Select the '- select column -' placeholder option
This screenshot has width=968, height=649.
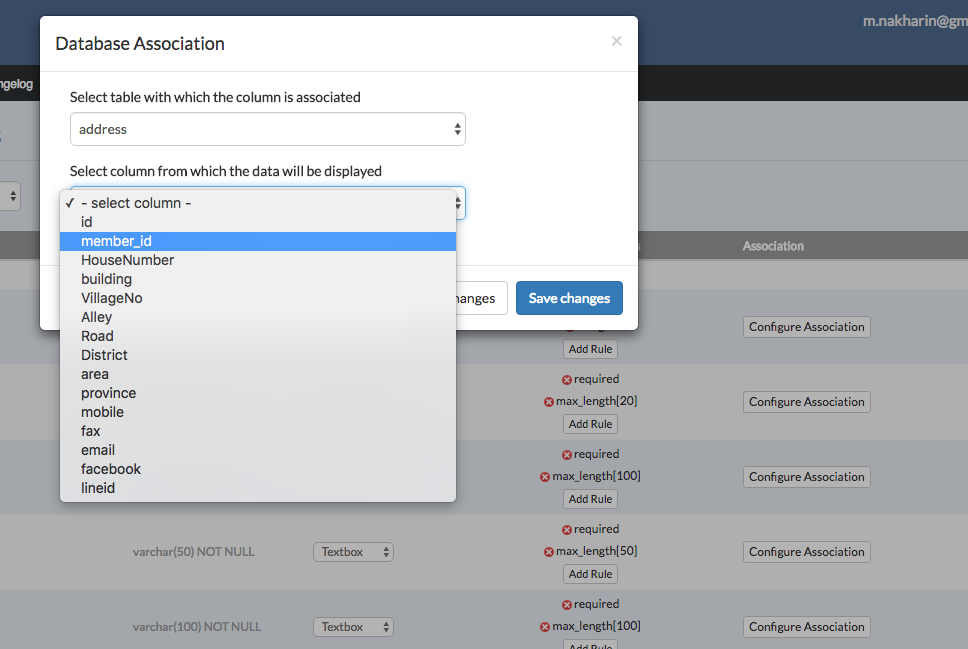click(136, 203)
